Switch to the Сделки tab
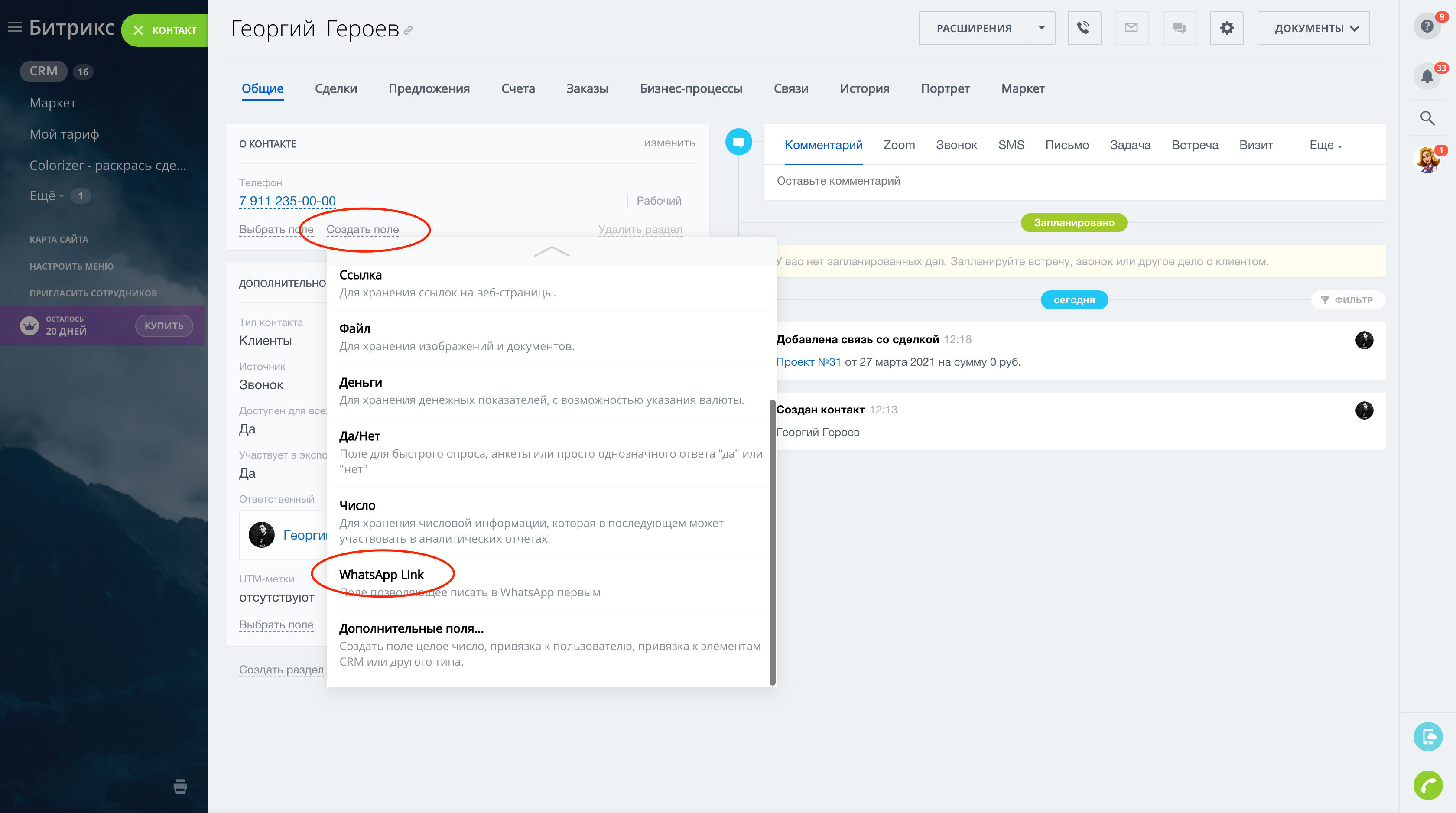Screen dimensions: 1456x813 pyautogui.click(x=336, y=89)
